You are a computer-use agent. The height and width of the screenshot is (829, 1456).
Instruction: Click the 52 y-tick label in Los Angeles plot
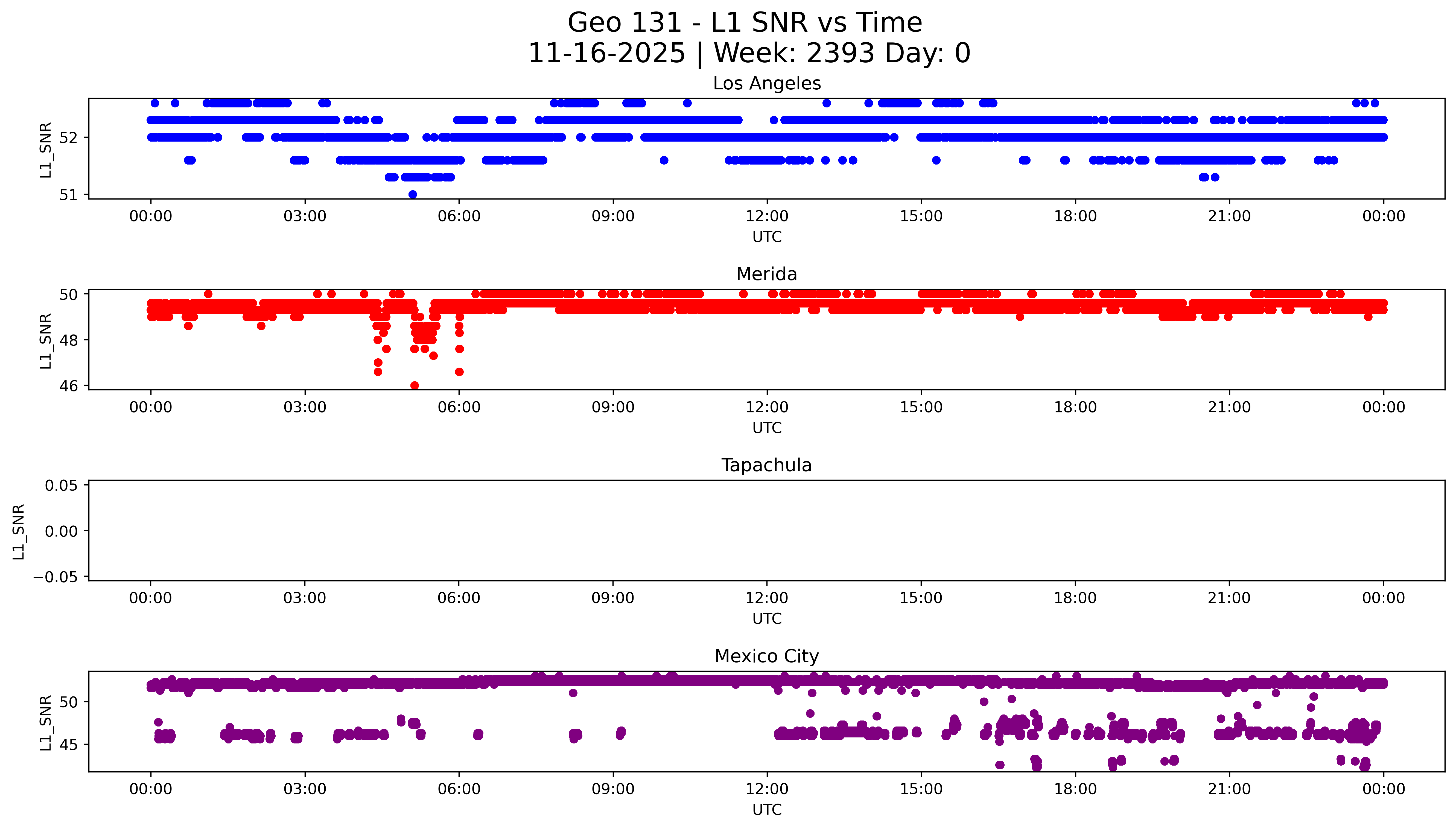68,138
